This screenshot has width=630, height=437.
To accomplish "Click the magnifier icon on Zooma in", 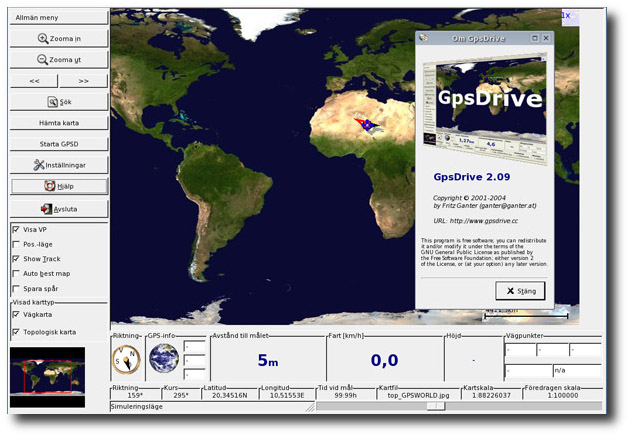I will 43,39.
